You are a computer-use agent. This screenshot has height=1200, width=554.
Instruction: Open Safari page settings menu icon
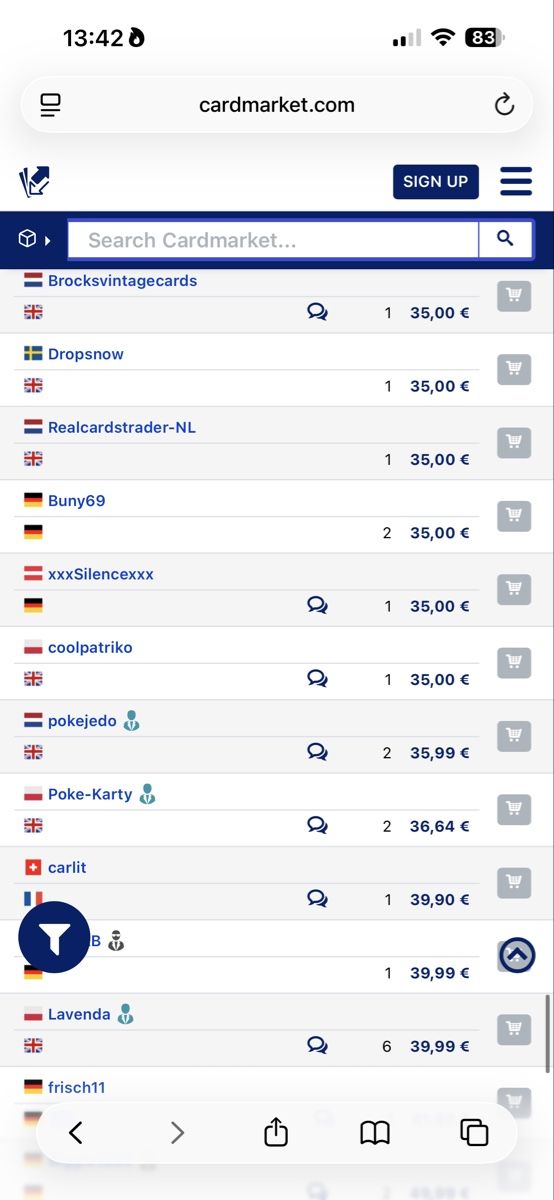[51, 105]
